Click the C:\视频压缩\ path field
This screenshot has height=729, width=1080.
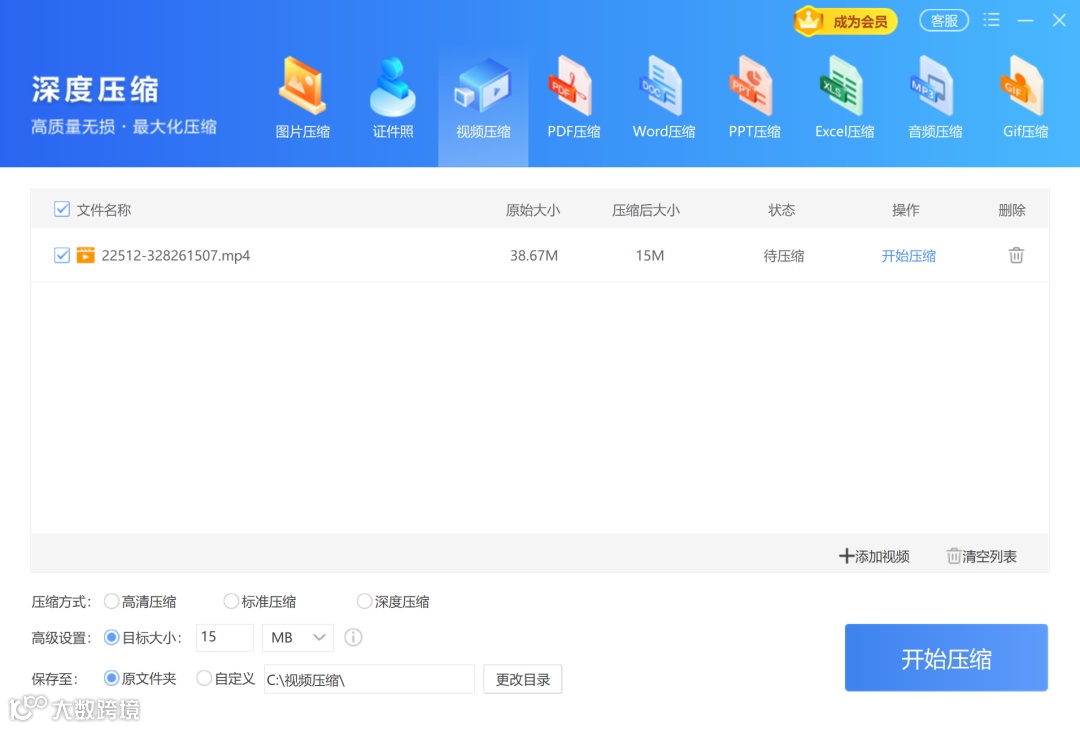(369, 679)
